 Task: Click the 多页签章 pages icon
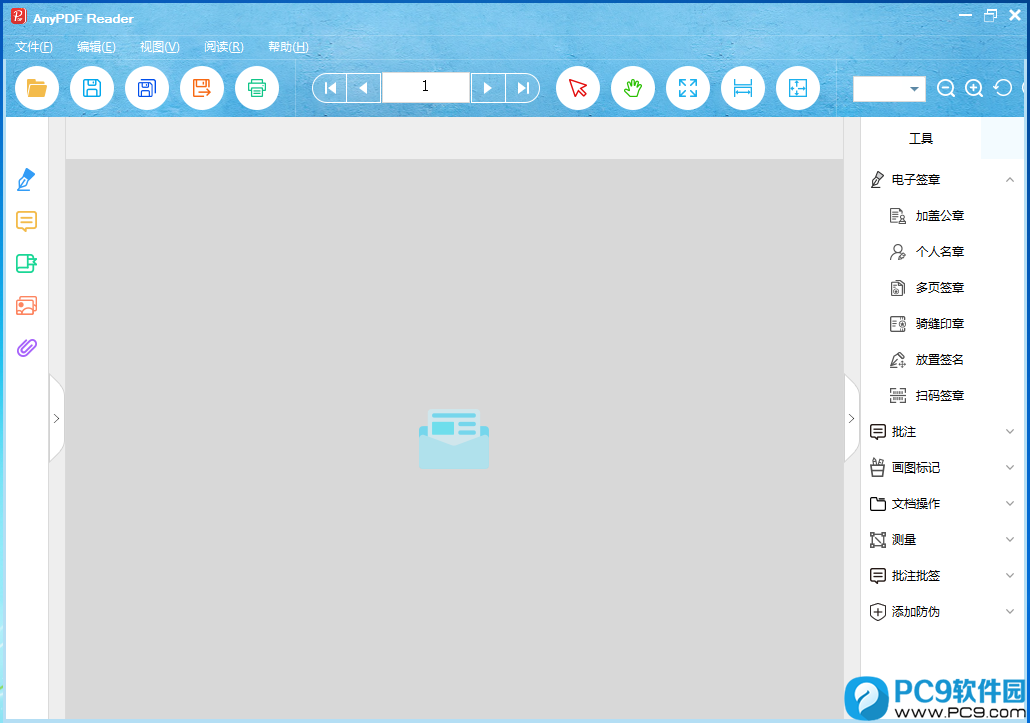coord(897,288)
